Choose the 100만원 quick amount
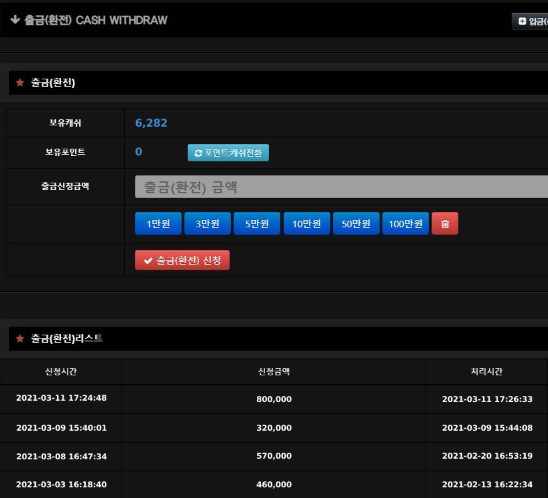The image size is (548, 498). point(405,223)
